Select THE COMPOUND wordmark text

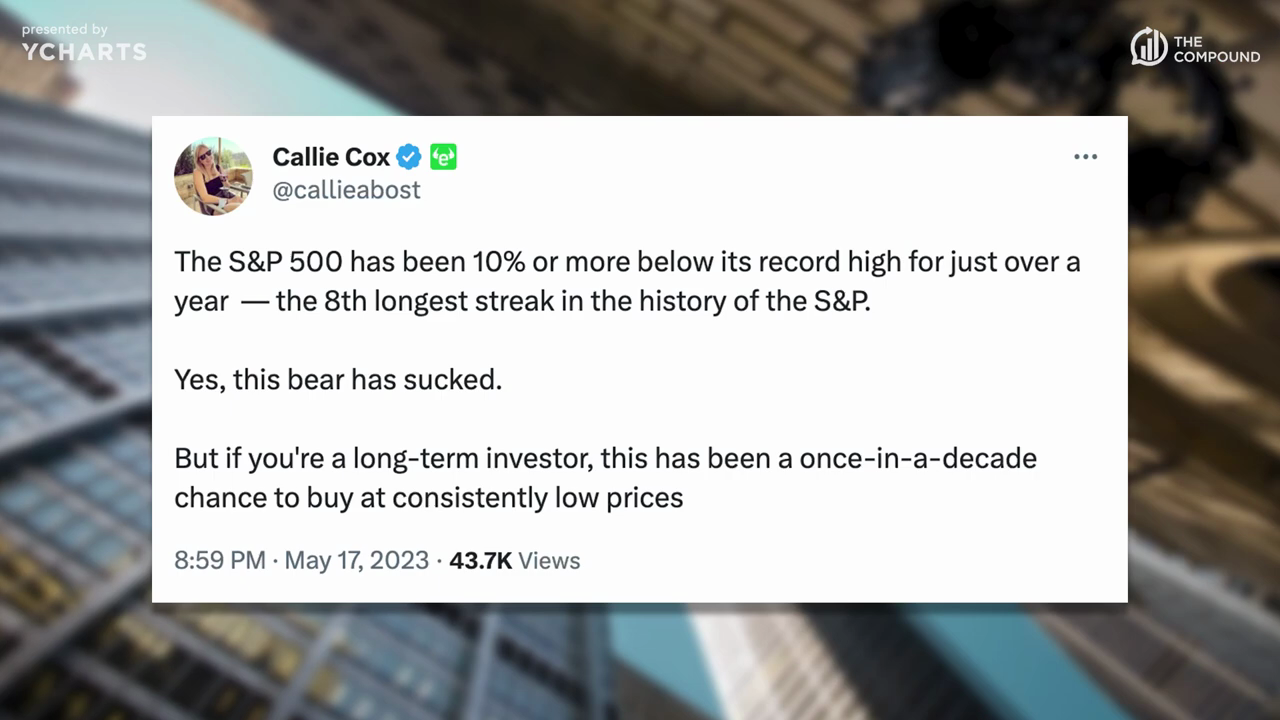tap(1217, 49)
